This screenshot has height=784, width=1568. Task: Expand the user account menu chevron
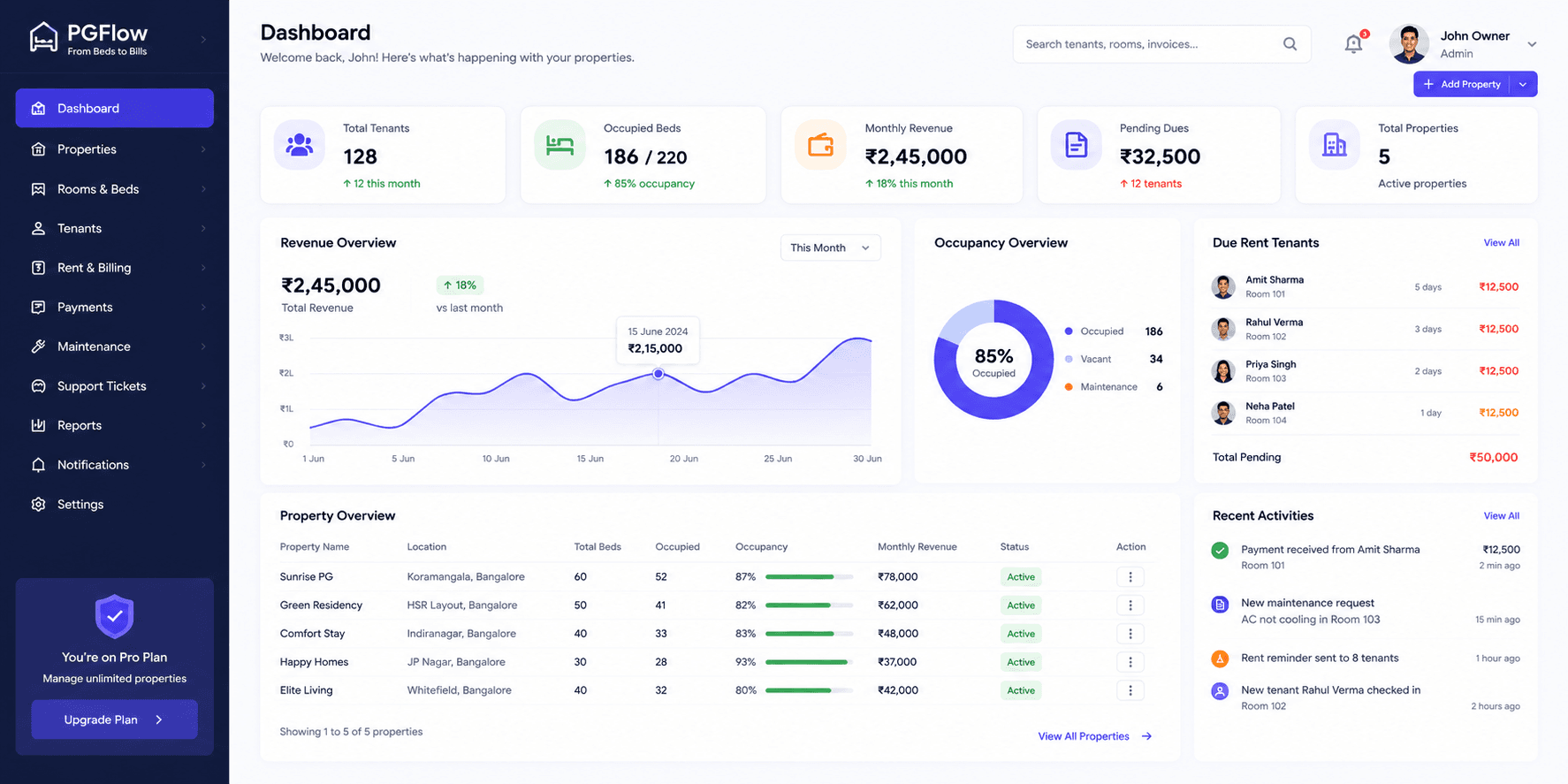1532,44
